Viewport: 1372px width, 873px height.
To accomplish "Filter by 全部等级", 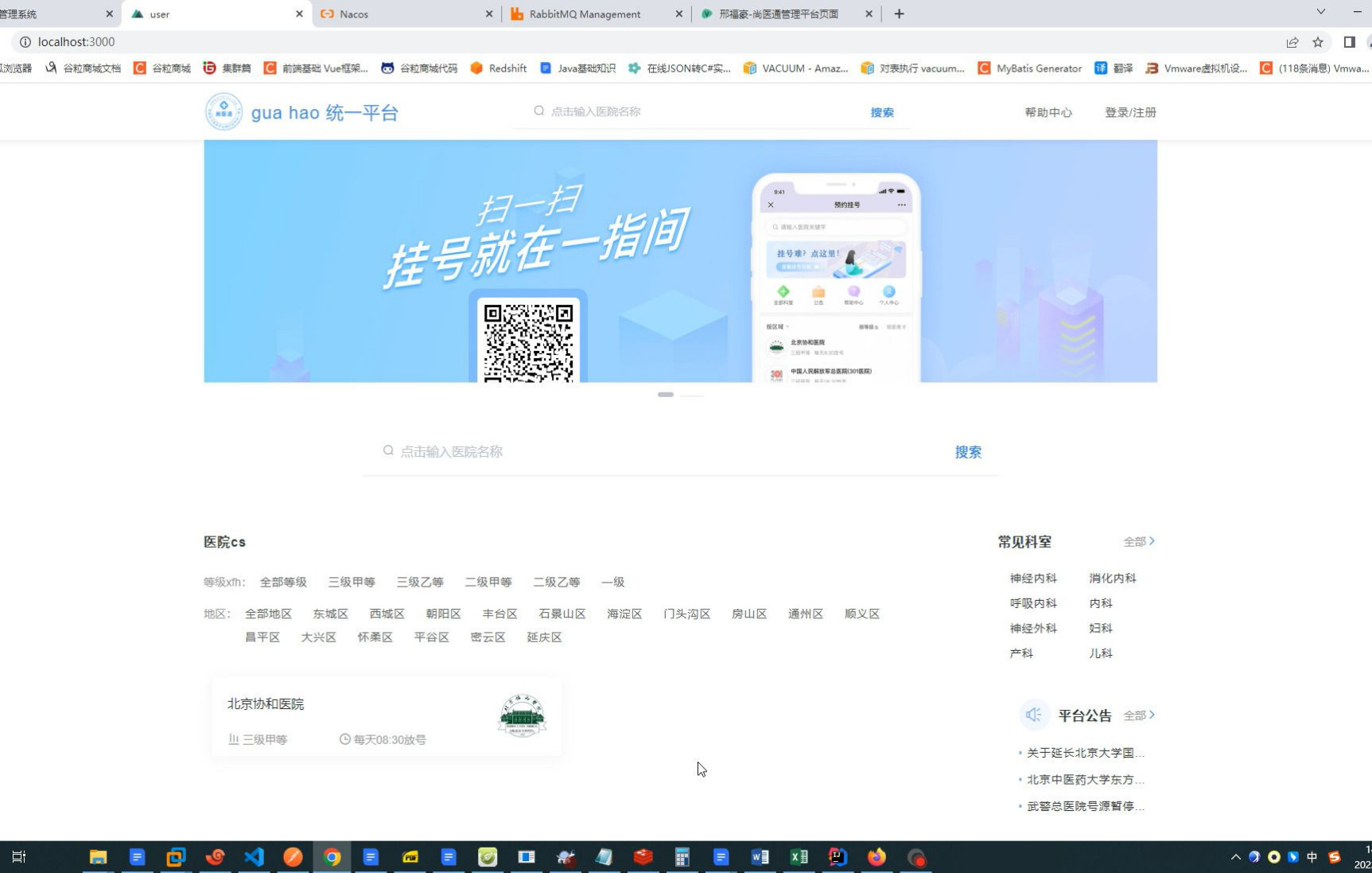I will [283, 582].
